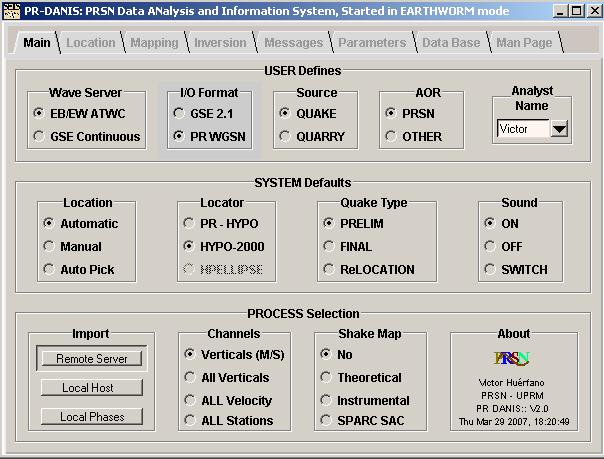Set Shake Map to No
The width and height of the screenshot is (604, 459).
[x=336, y=354]
